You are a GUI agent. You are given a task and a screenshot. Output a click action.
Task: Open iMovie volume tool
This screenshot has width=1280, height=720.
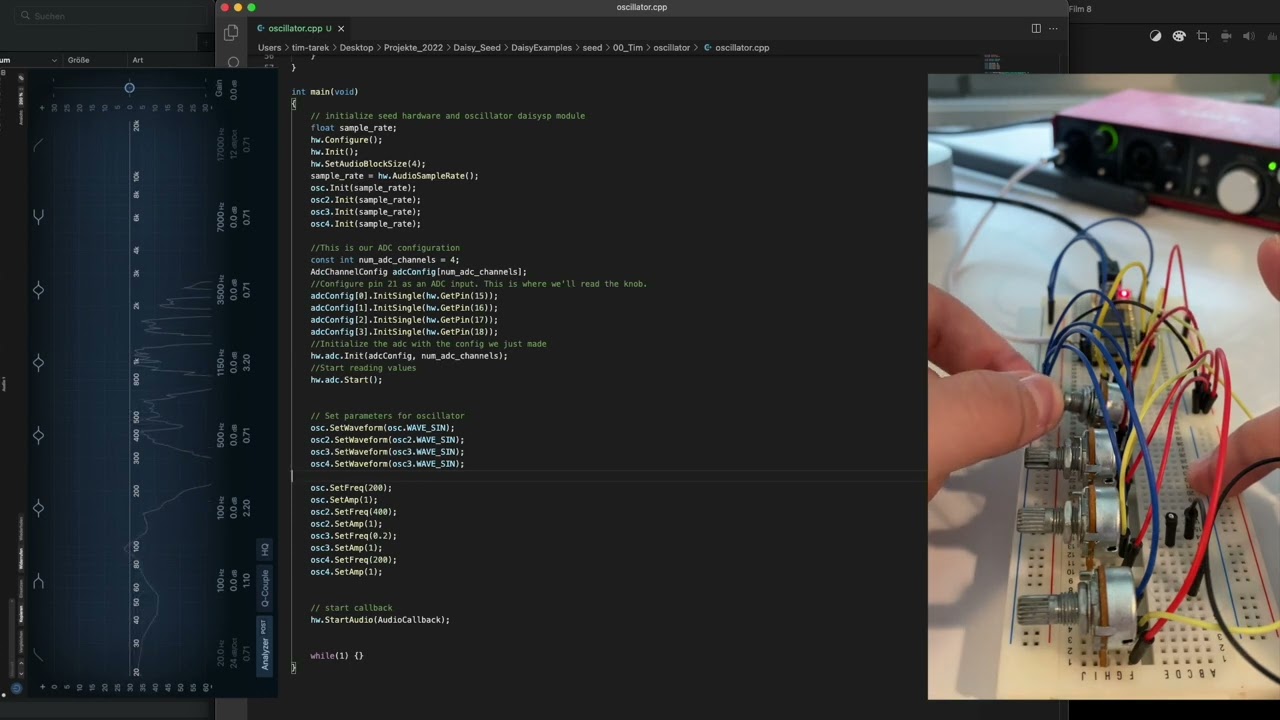pos(1249,36)
